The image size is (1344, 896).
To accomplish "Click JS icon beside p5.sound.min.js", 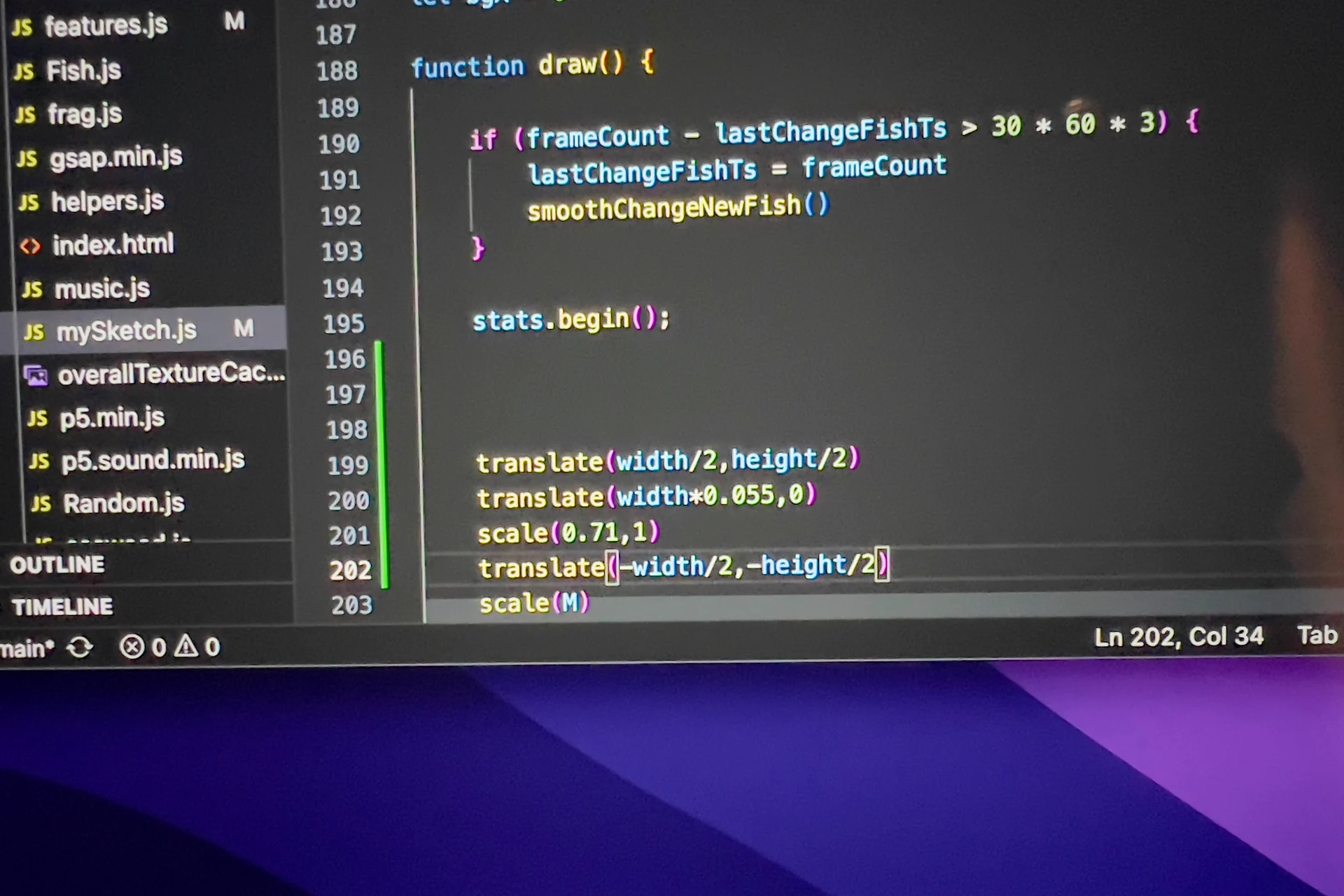I will point(39,461).
